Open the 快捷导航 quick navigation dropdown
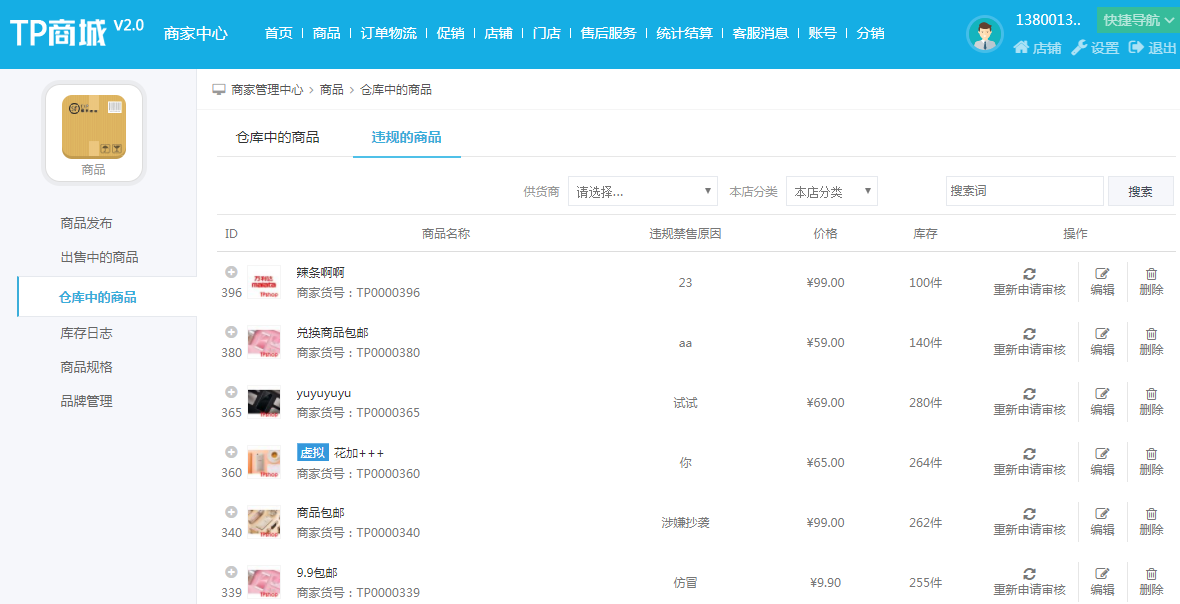The height and width of the screenshot is (604, 1180). coord(1138,20)
